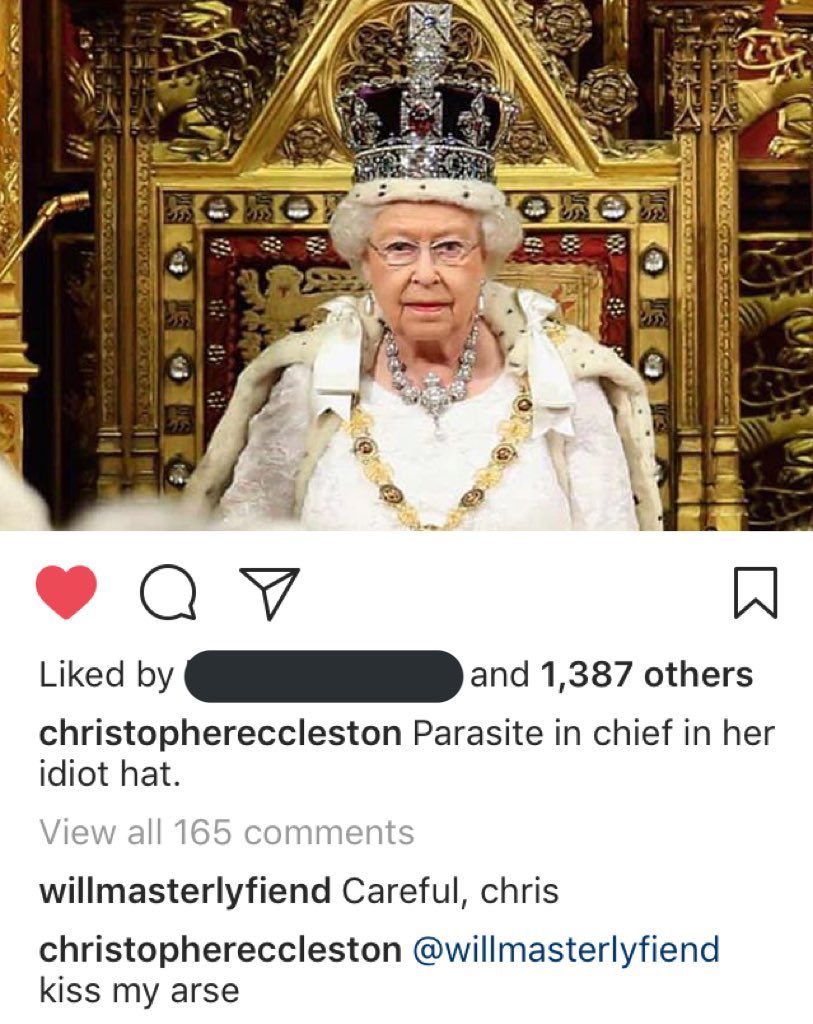
Task: Open christophereccleston profile from the caption
Action: (x=220, y=733)
